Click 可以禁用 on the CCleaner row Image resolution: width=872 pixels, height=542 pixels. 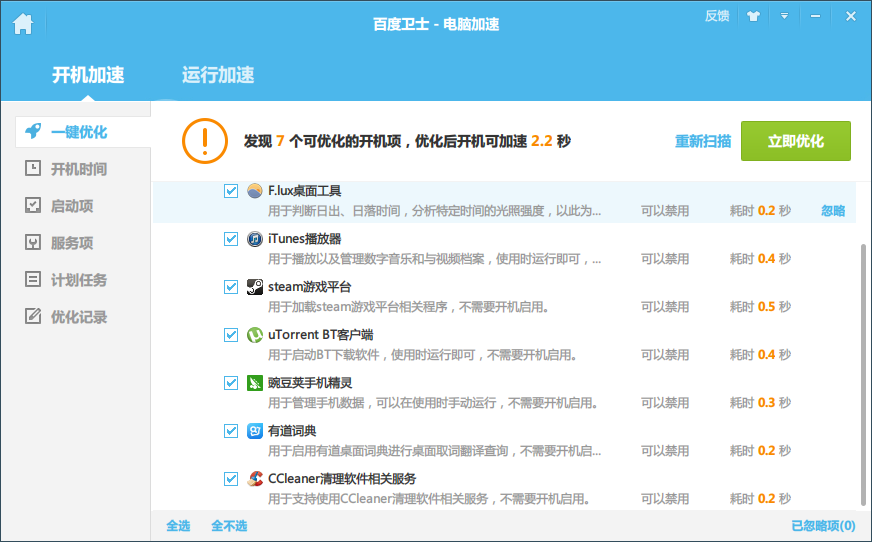tap(665, 499)
